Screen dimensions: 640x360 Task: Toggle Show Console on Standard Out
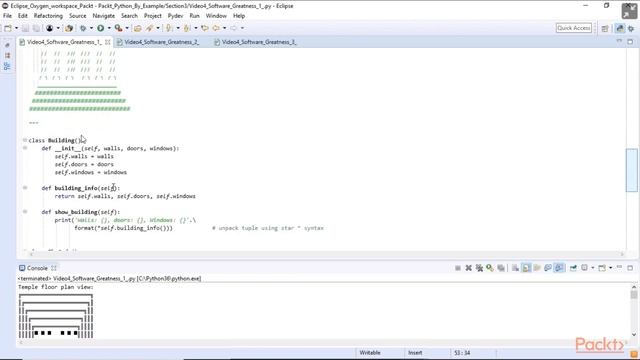(548, 268)
